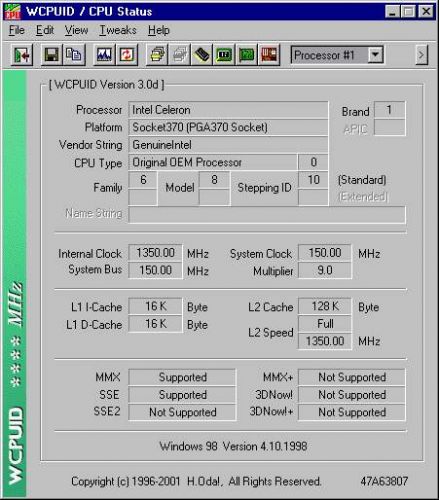Click the WCPUID Version 3.0d group label
This screenshot has height=500, width=439.
point(106,85)
